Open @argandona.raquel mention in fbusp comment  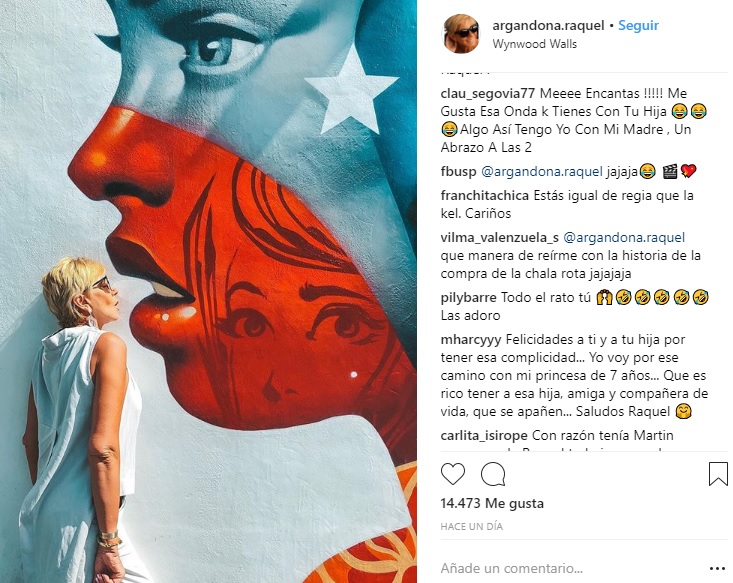[x=542, y=172]
